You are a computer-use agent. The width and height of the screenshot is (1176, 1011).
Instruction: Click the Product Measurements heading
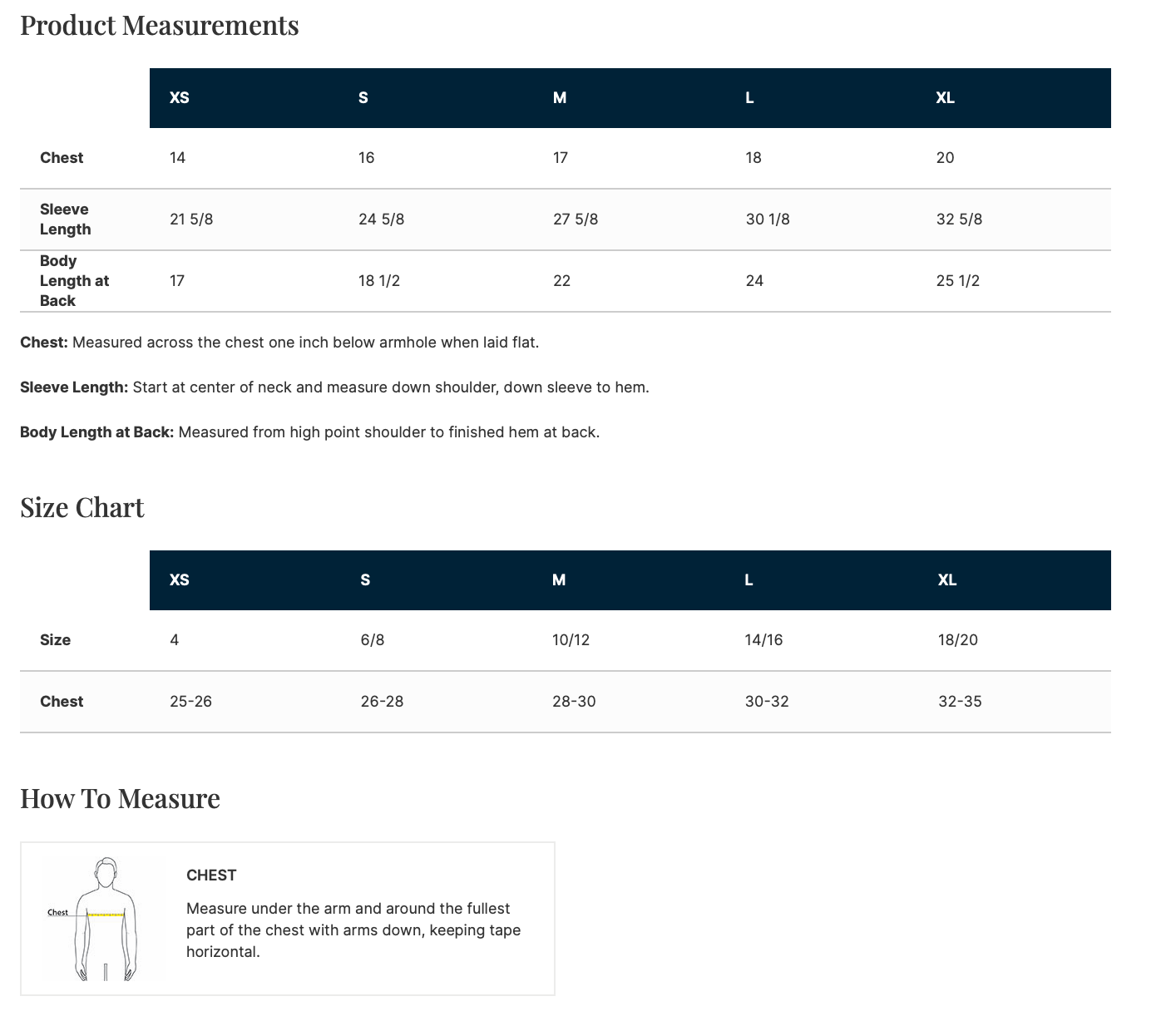pos(159,26)
